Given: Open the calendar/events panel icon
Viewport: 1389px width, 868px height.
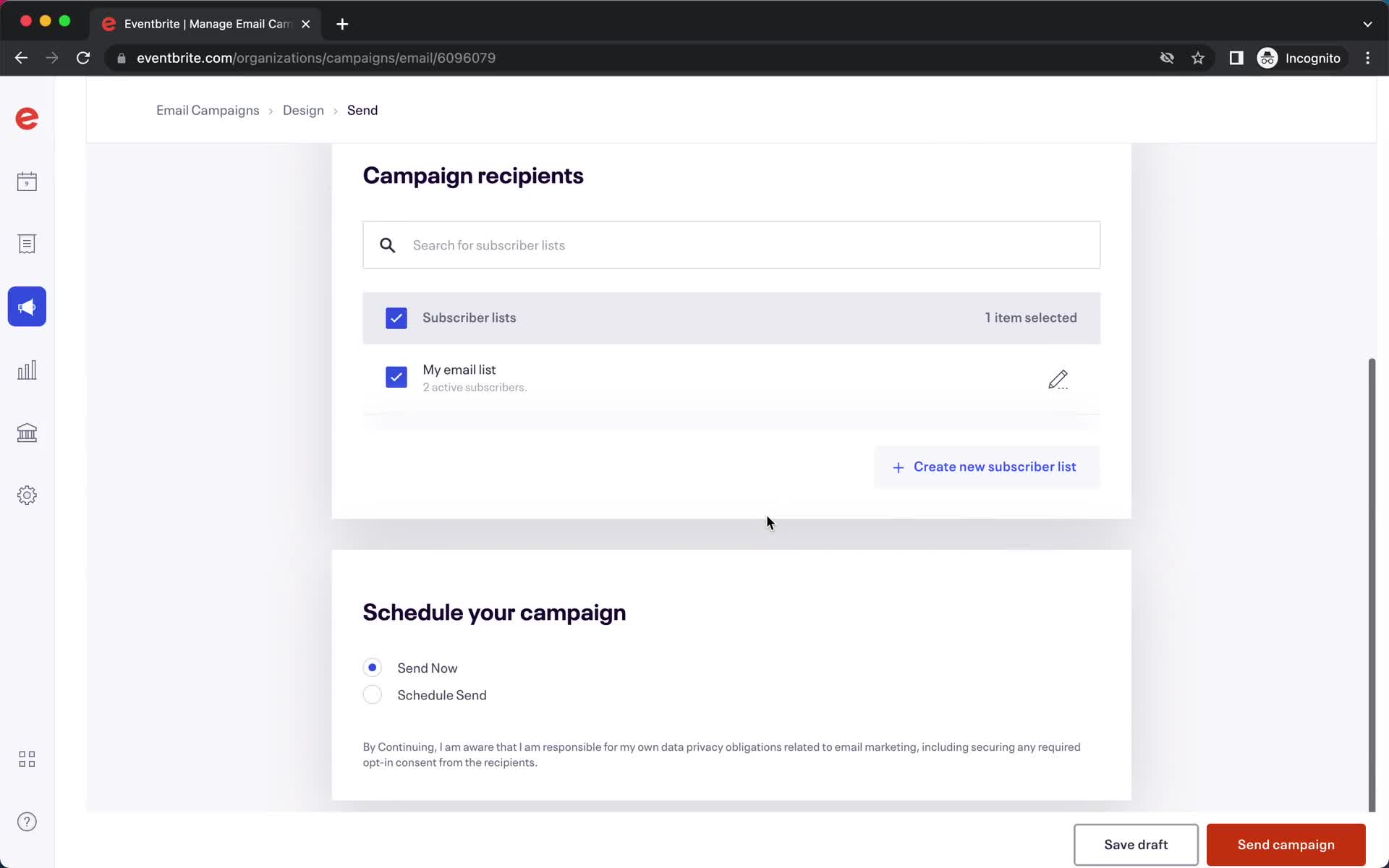Looking at the screenshot, I should (x=27, y=181).
